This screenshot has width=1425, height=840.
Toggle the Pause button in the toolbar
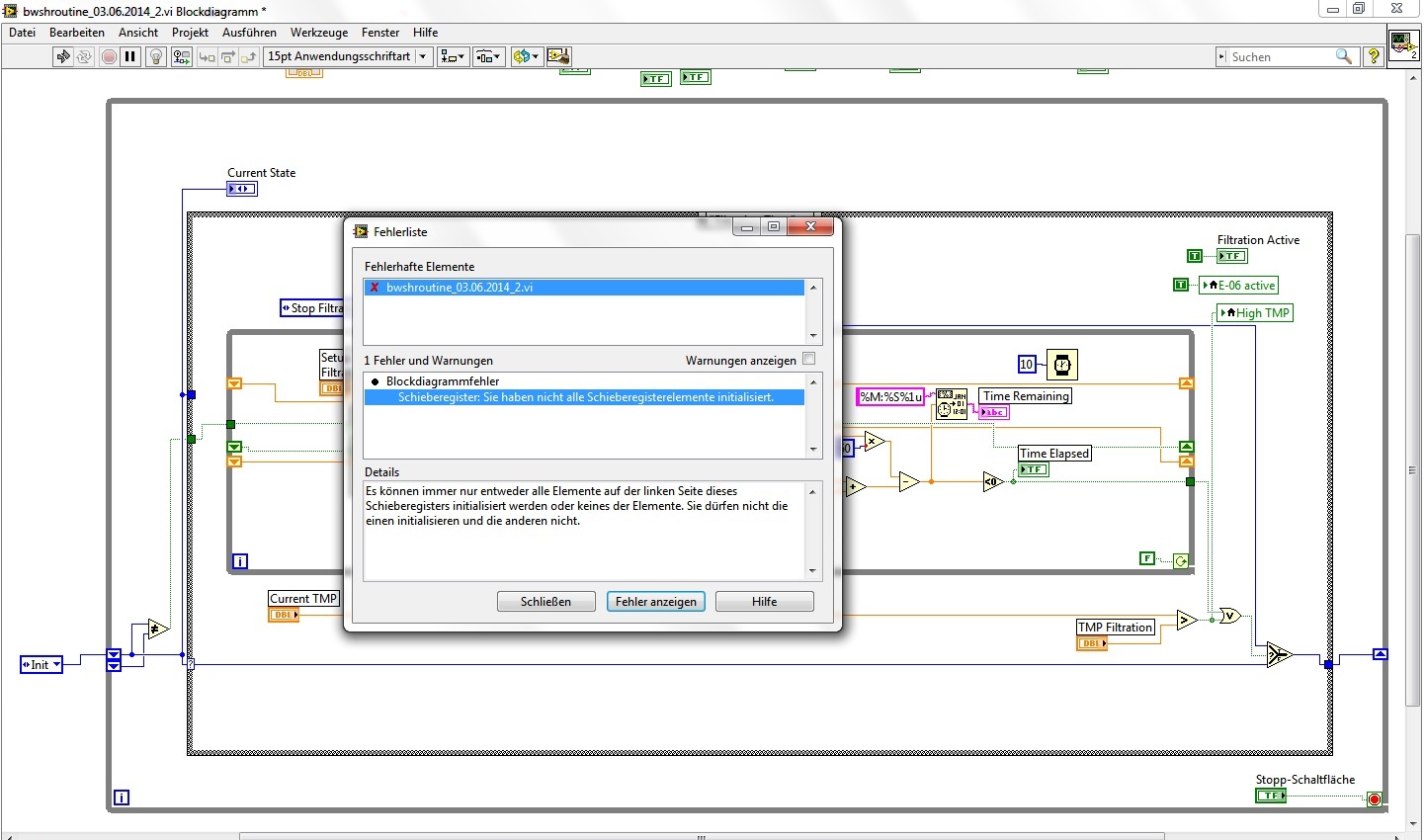129,56
